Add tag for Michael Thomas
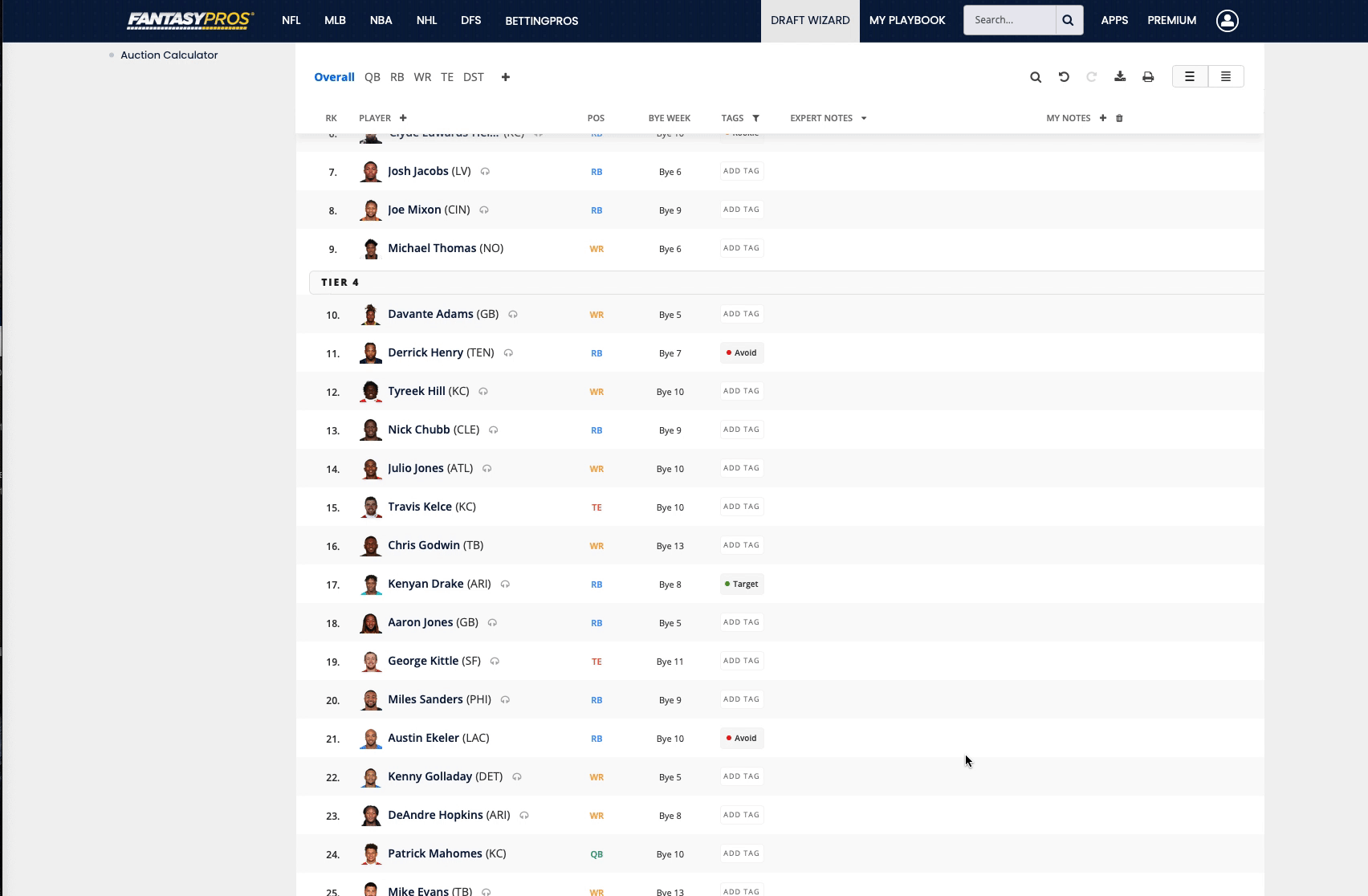This screenshot has height=896, width=1368. (741, 248)
